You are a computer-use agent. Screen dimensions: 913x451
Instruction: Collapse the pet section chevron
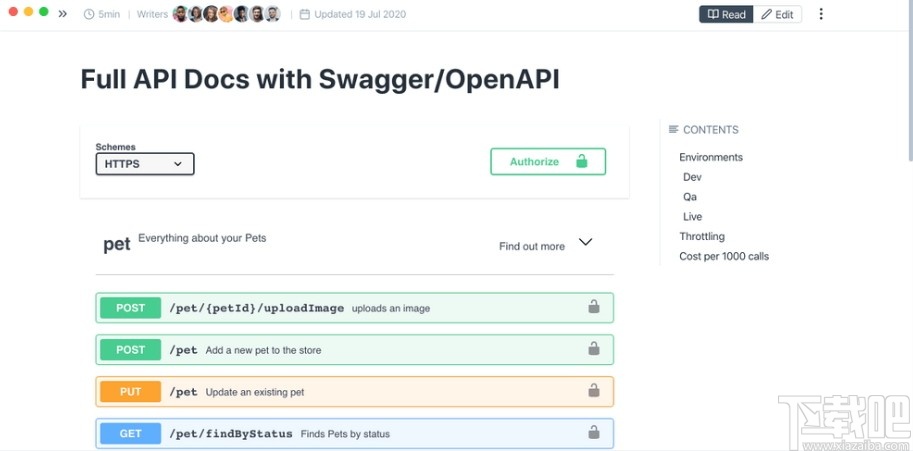pos(586,242)
